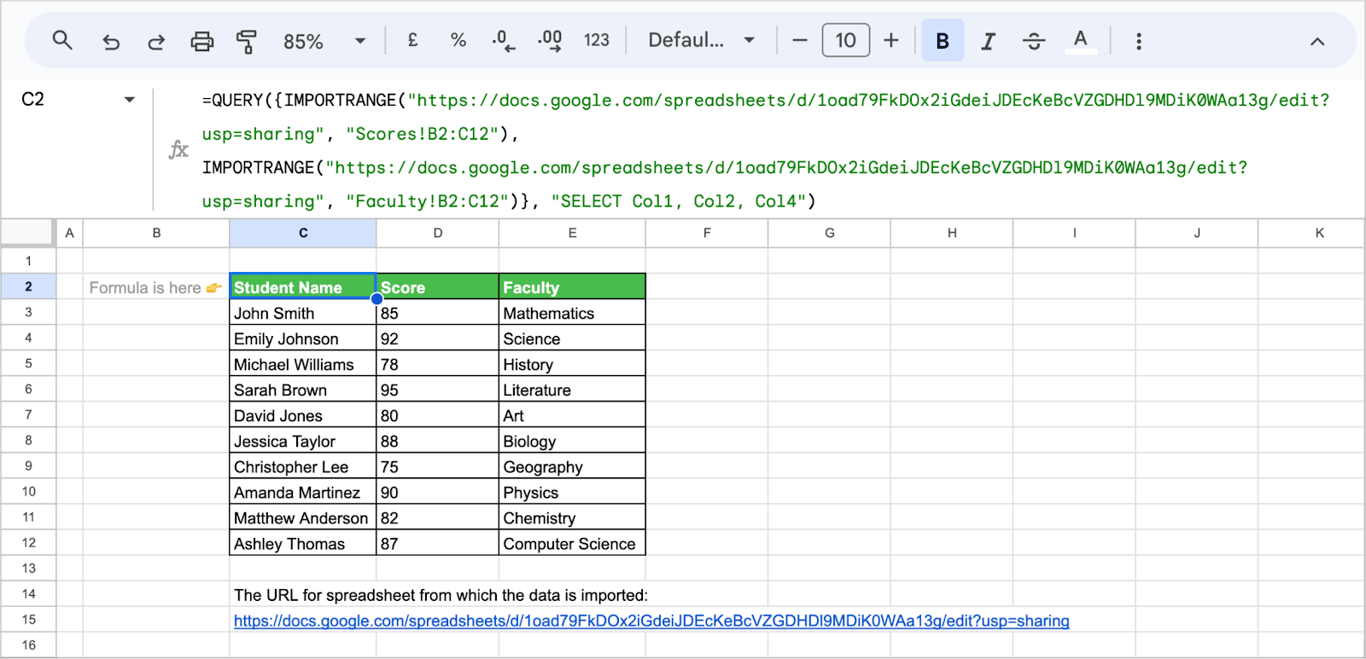Increase font size with plus button
Screen dimensions: 1366x659
[x=891, y=41]
